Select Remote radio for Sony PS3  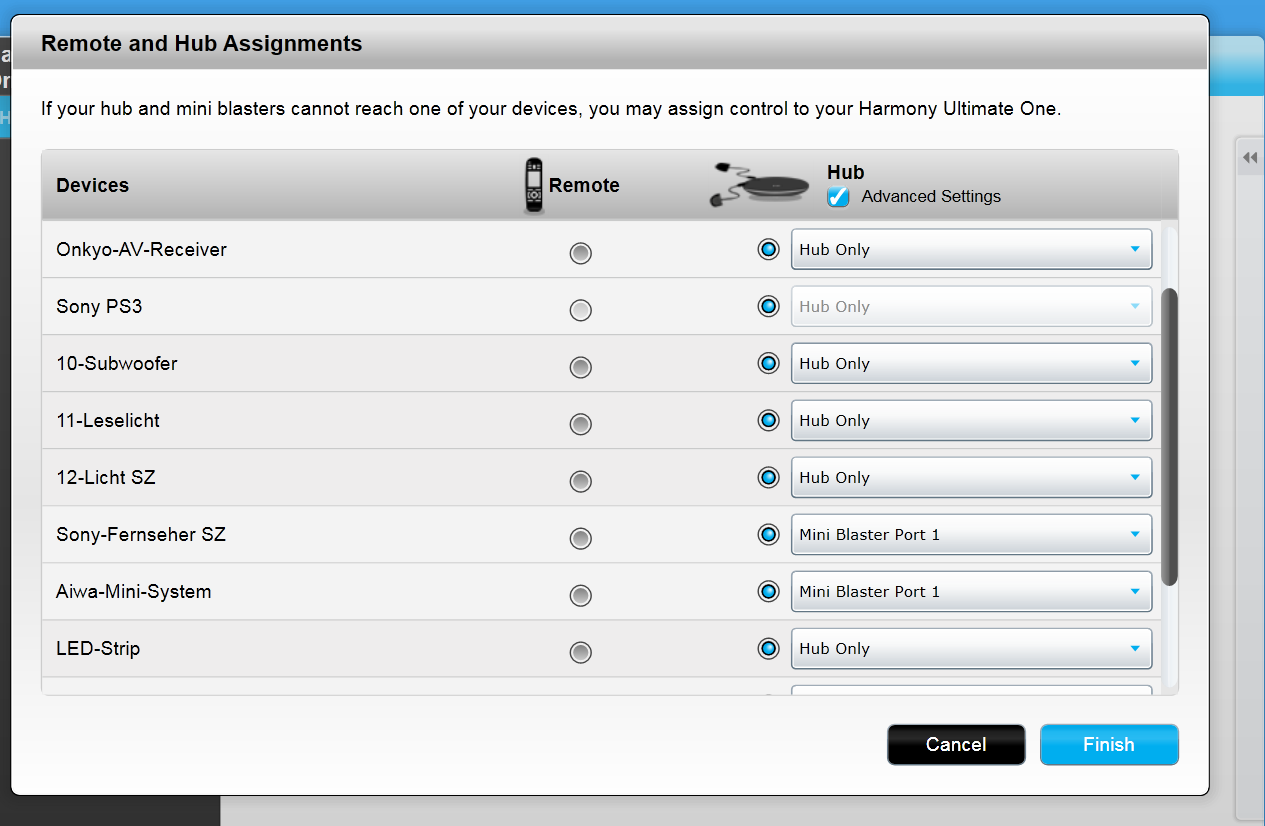(580, 310)
